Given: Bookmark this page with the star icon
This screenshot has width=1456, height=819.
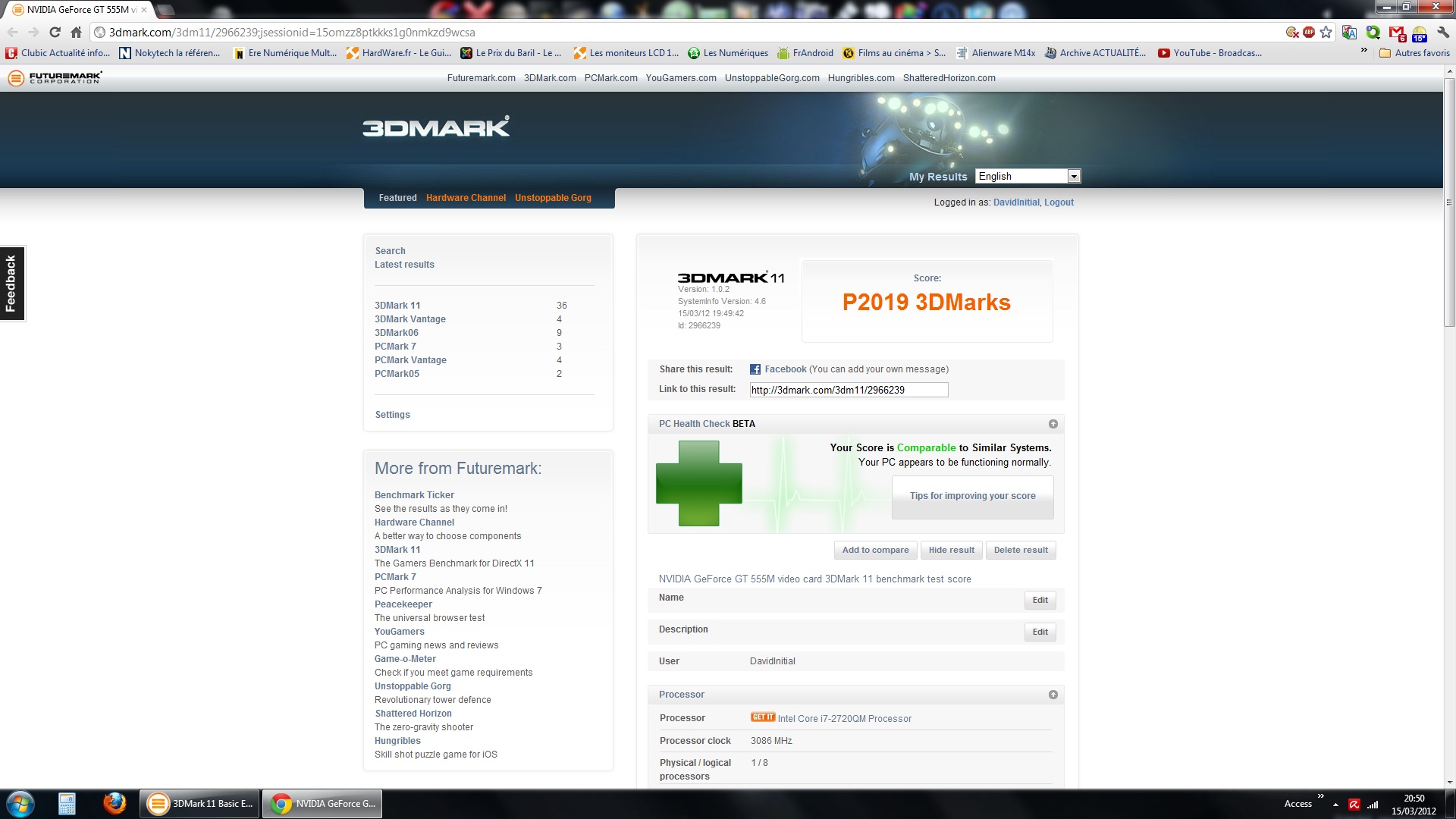Looking at the screenshot, I should pos(1326,32).
